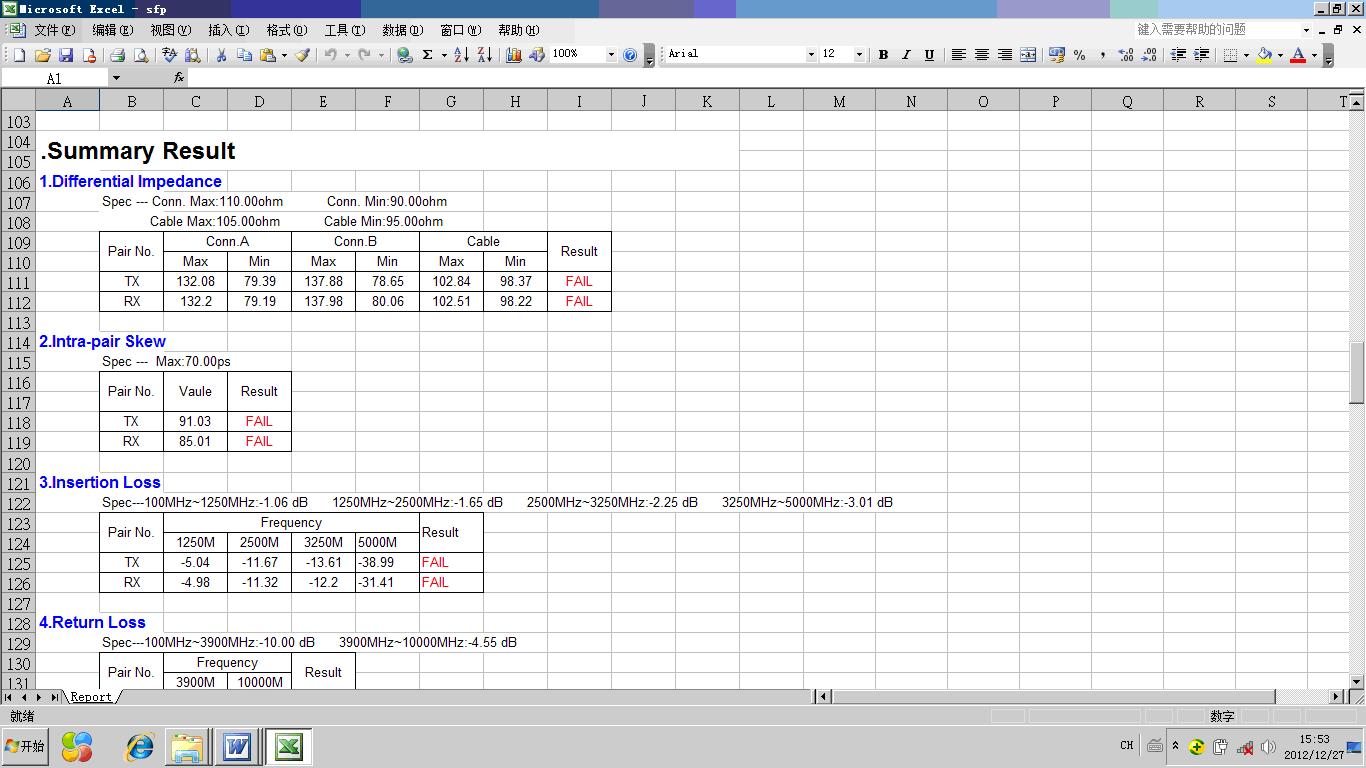
Task: Apply Percent Style to the cell
Action: (x=1080, y=55)
